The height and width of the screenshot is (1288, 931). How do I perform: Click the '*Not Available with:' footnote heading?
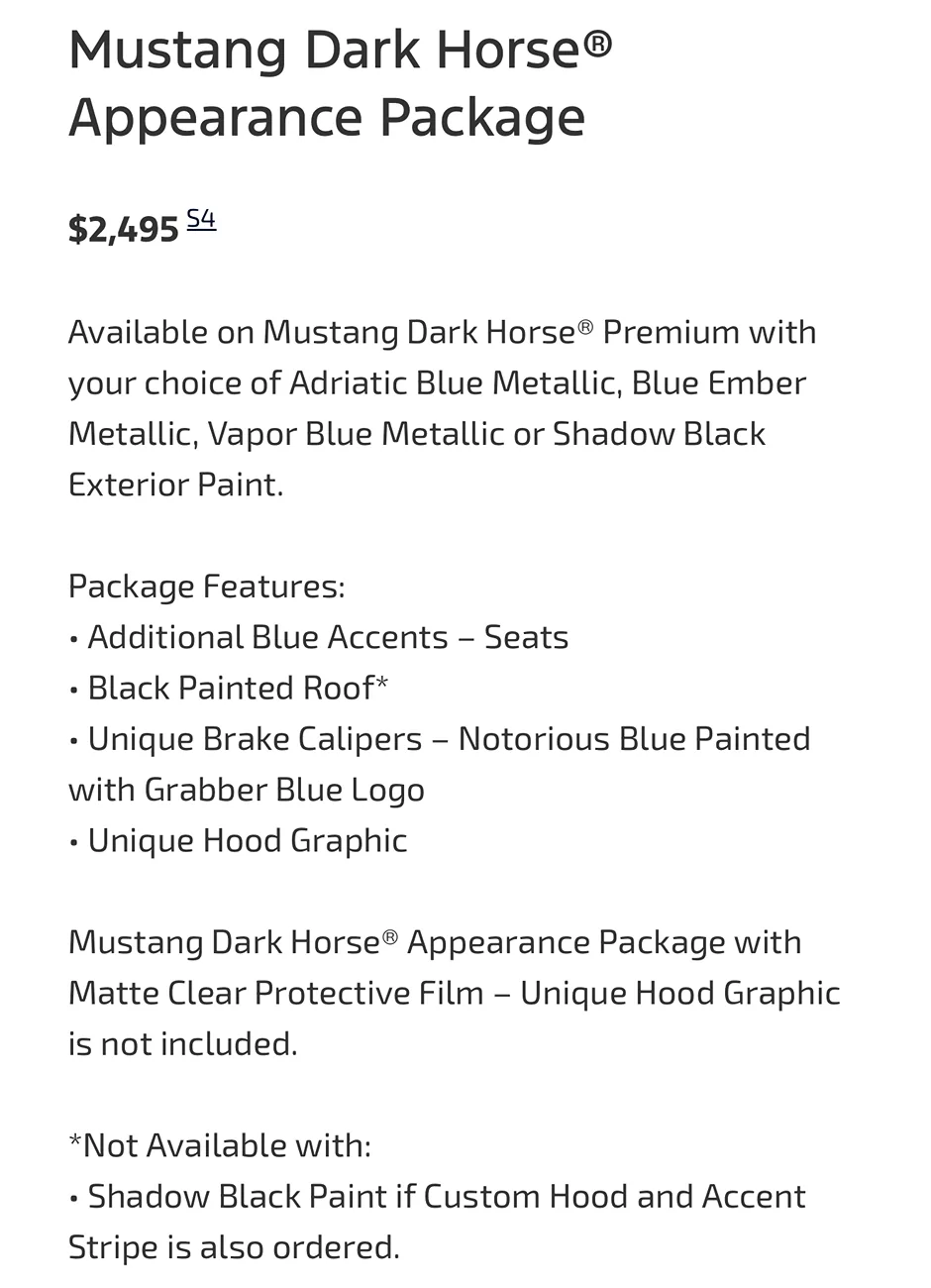[x=220, y=1145]
